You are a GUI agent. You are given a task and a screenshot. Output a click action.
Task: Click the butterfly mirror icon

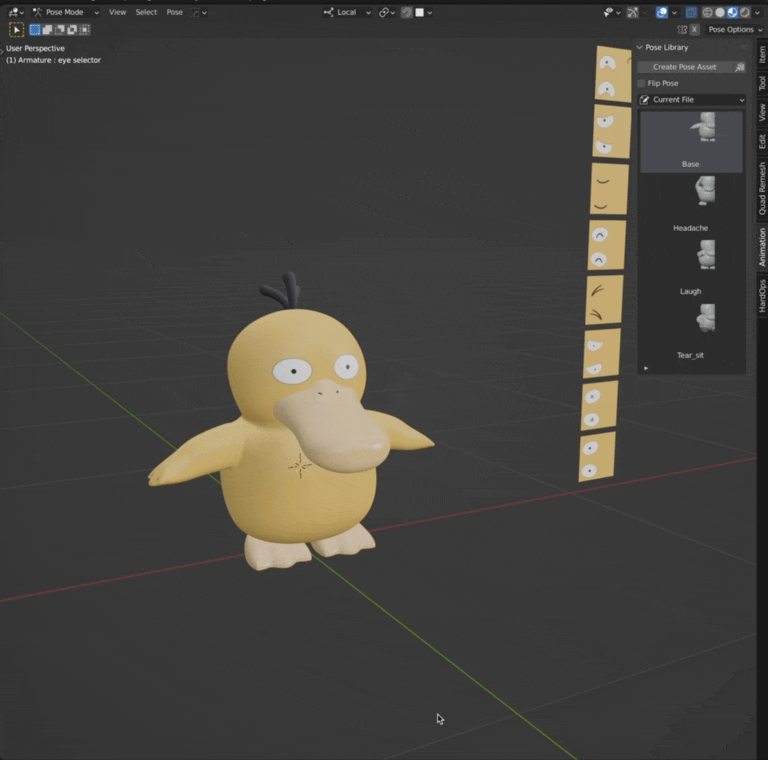(x=682, y=30)
